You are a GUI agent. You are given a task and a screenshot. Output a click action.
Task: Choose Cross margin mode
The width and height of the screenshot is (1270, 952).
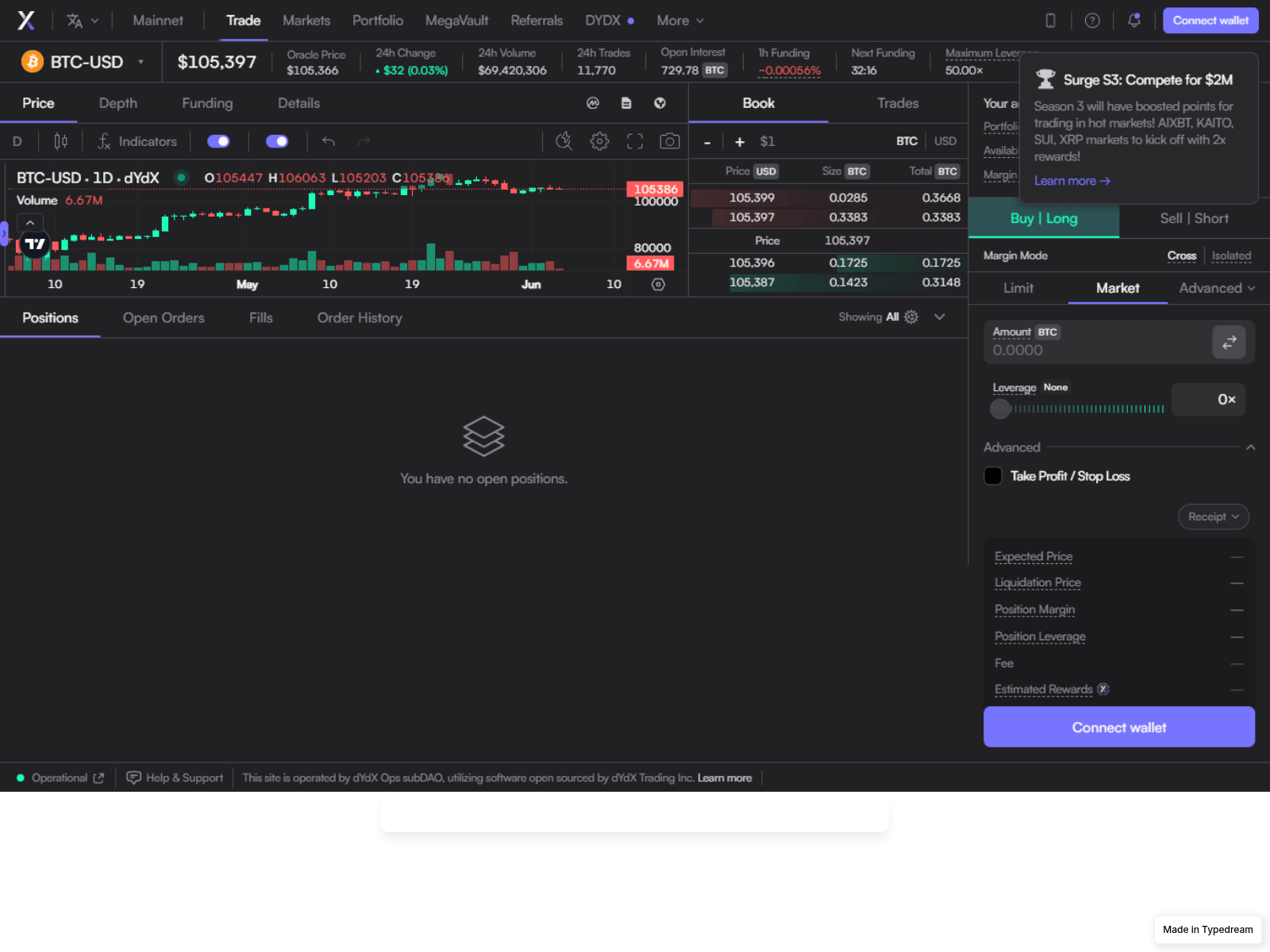pos(1181,255)
